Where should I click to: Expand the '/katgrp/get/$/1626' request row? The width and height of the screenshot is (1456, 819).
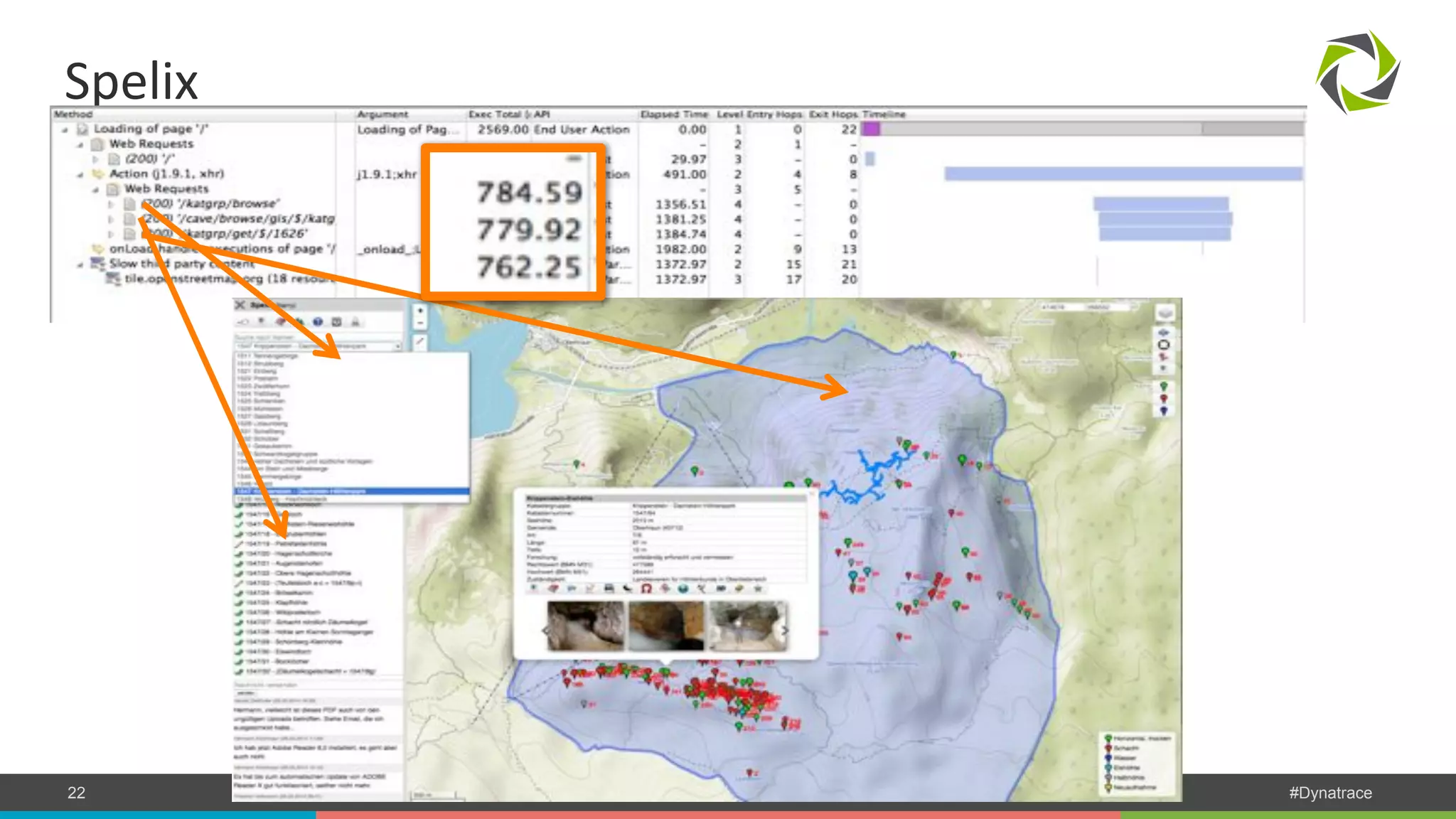tap(111, 234)
